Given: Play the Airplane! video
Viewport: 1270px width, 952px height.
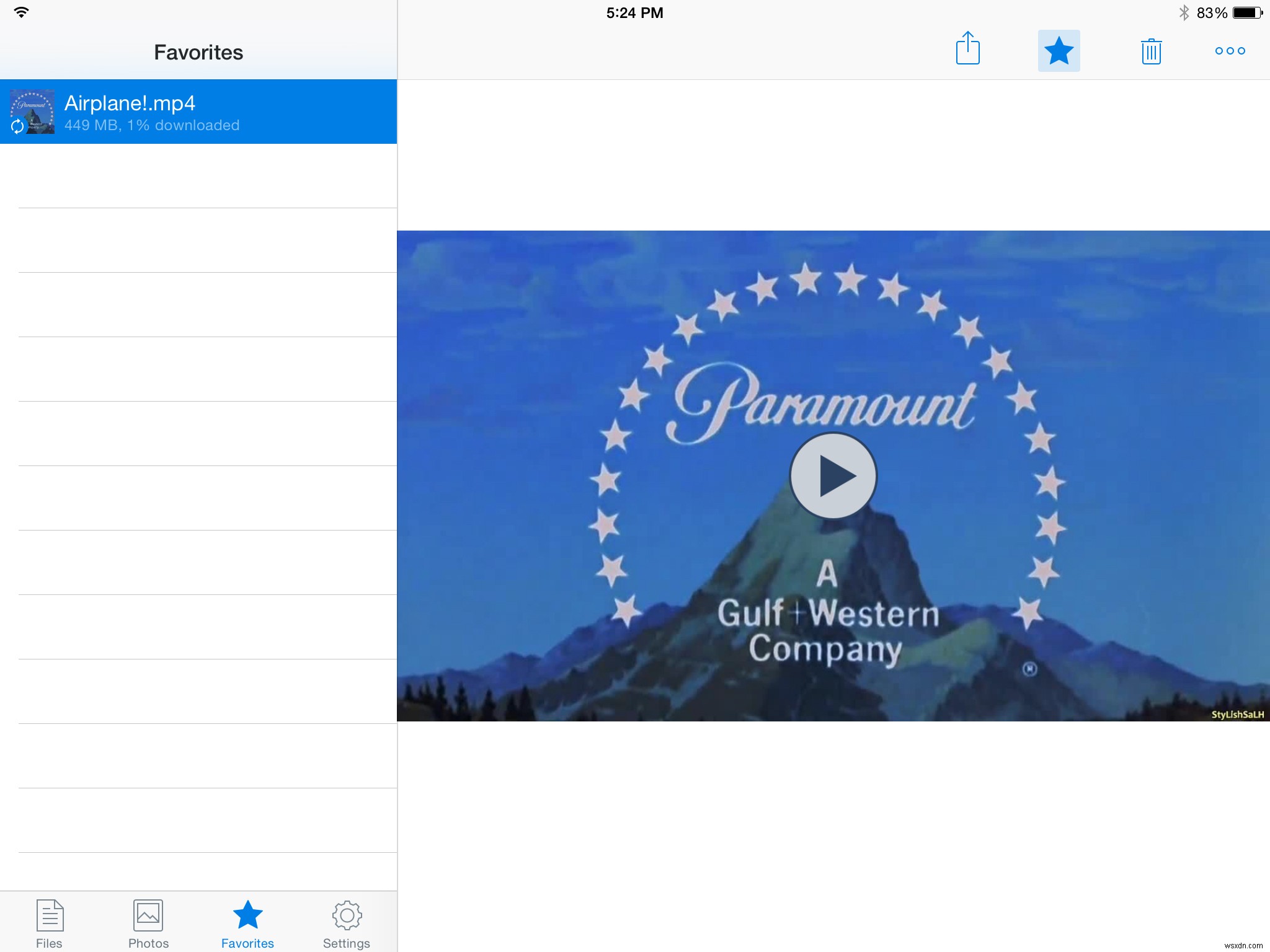Looking at the screenshot, I should point(833,476).
